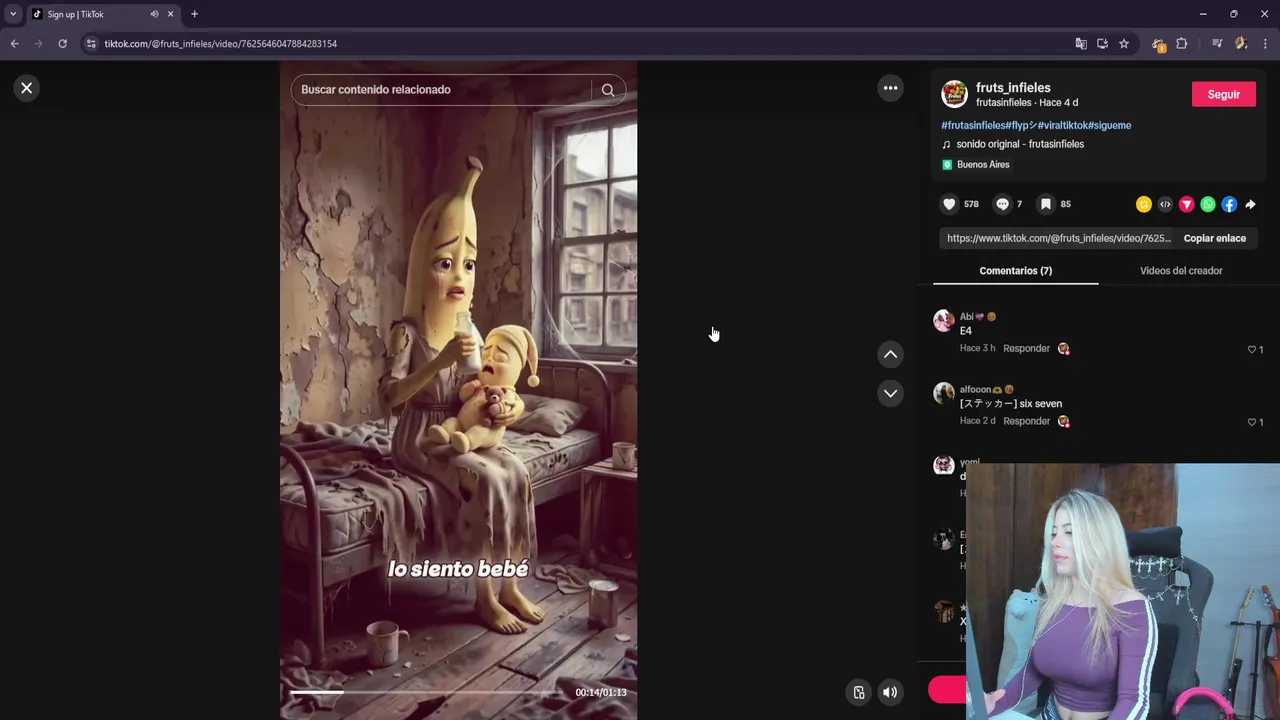Open the extension with orange badge
The image size is (1280, 720).
click(x=1159, y=44)
